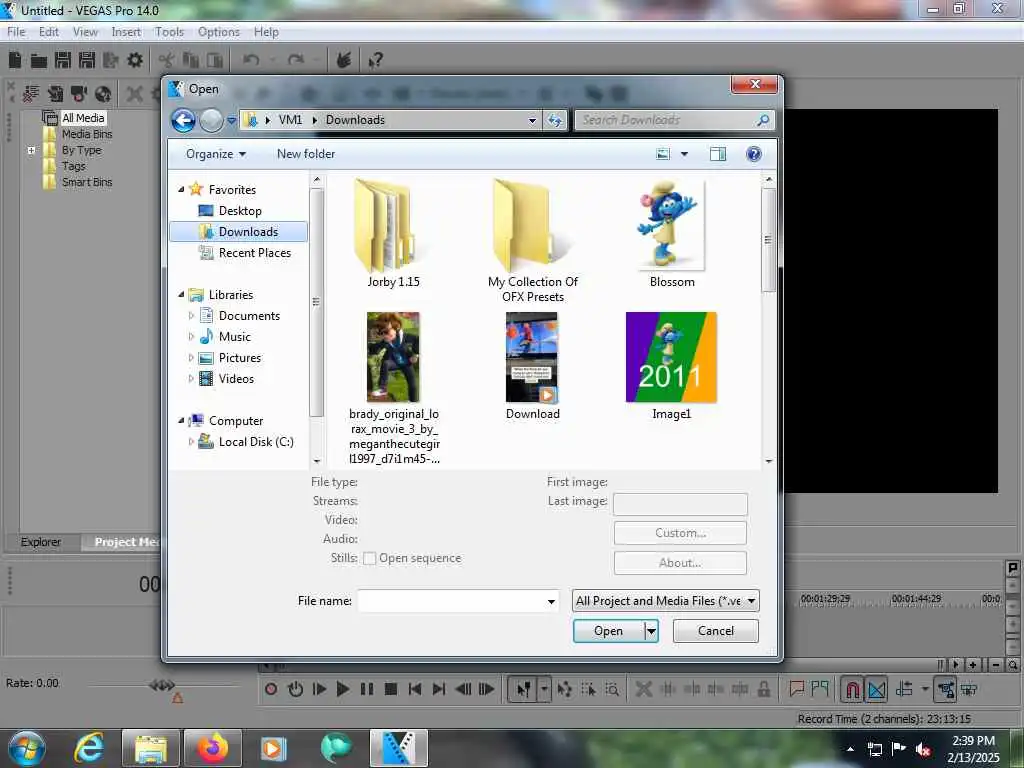
Task: Open the Insert menu
Action: [126, 32]
